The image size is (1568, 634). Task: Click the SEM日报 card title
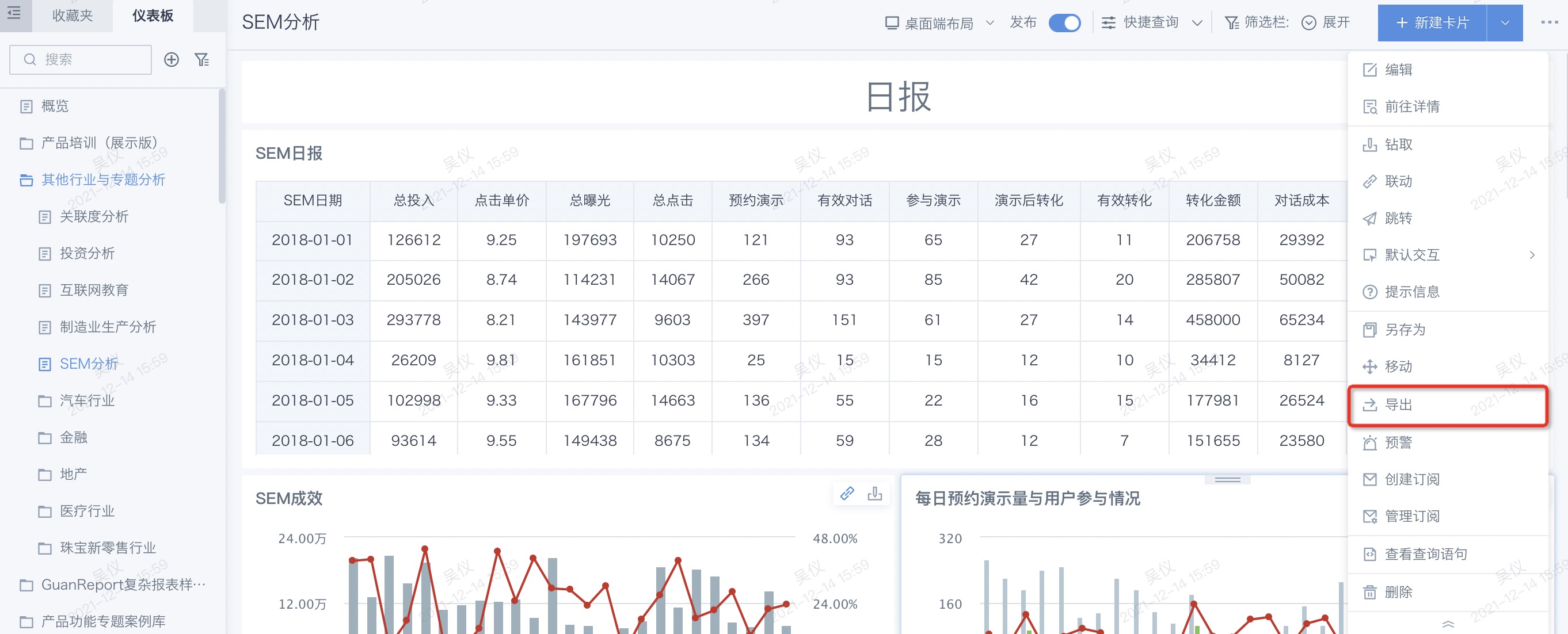[289, 154]
